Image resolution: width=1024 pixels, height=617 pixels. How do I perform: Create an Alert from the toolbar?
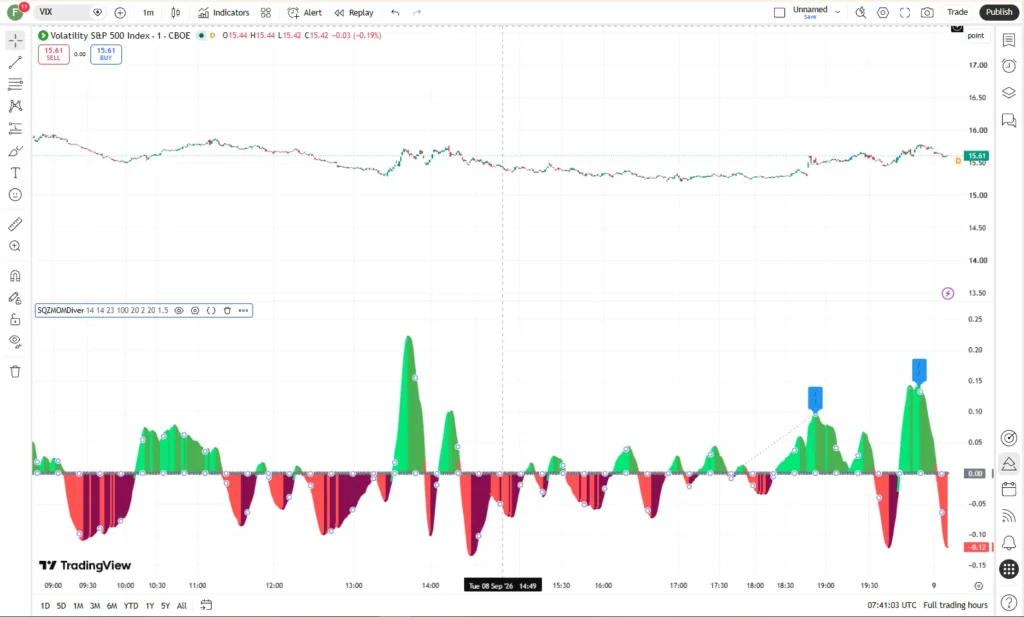[305, 12]
